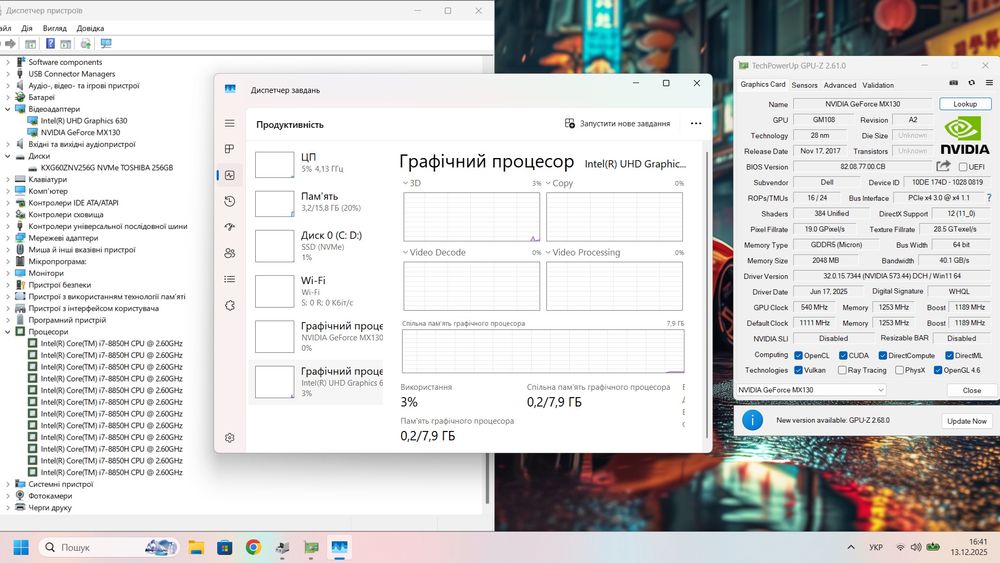Click Device Manager scan hardware monitor icon
The height and width of the screenshot is (563, 1000).
106,43
